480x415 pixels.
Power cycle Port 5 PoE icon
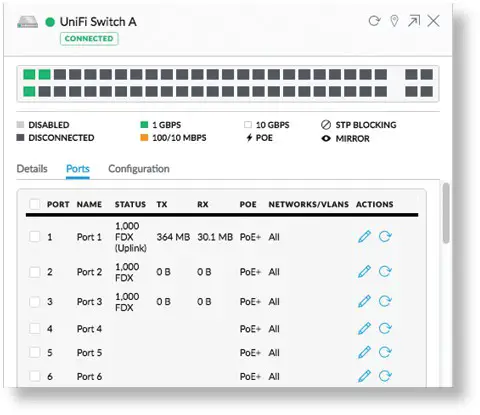(x=385, y=352)
